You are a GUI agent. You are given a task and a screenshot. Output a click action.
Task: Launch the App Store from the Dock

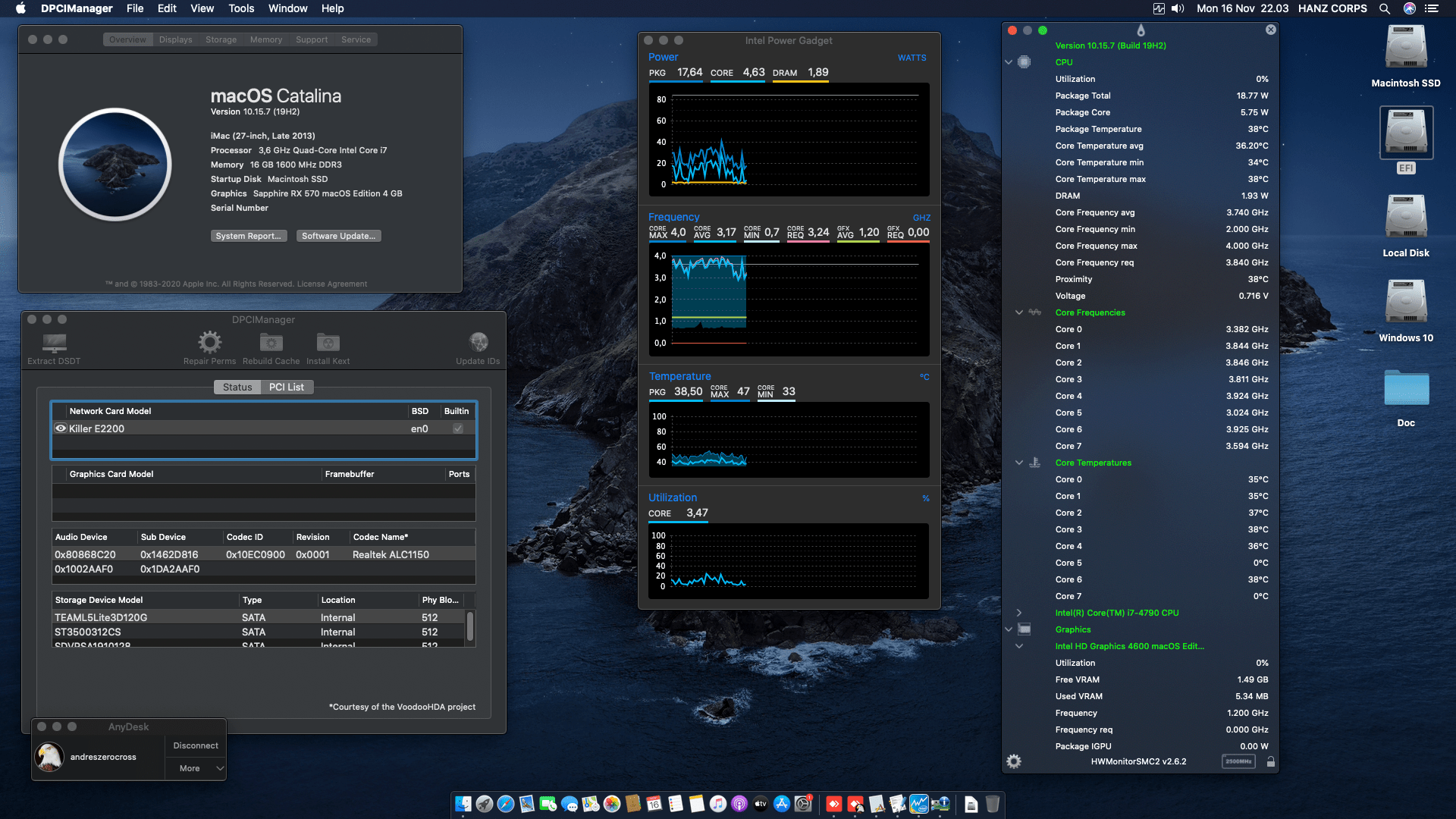pyautogui.click(x=781, y=805)
